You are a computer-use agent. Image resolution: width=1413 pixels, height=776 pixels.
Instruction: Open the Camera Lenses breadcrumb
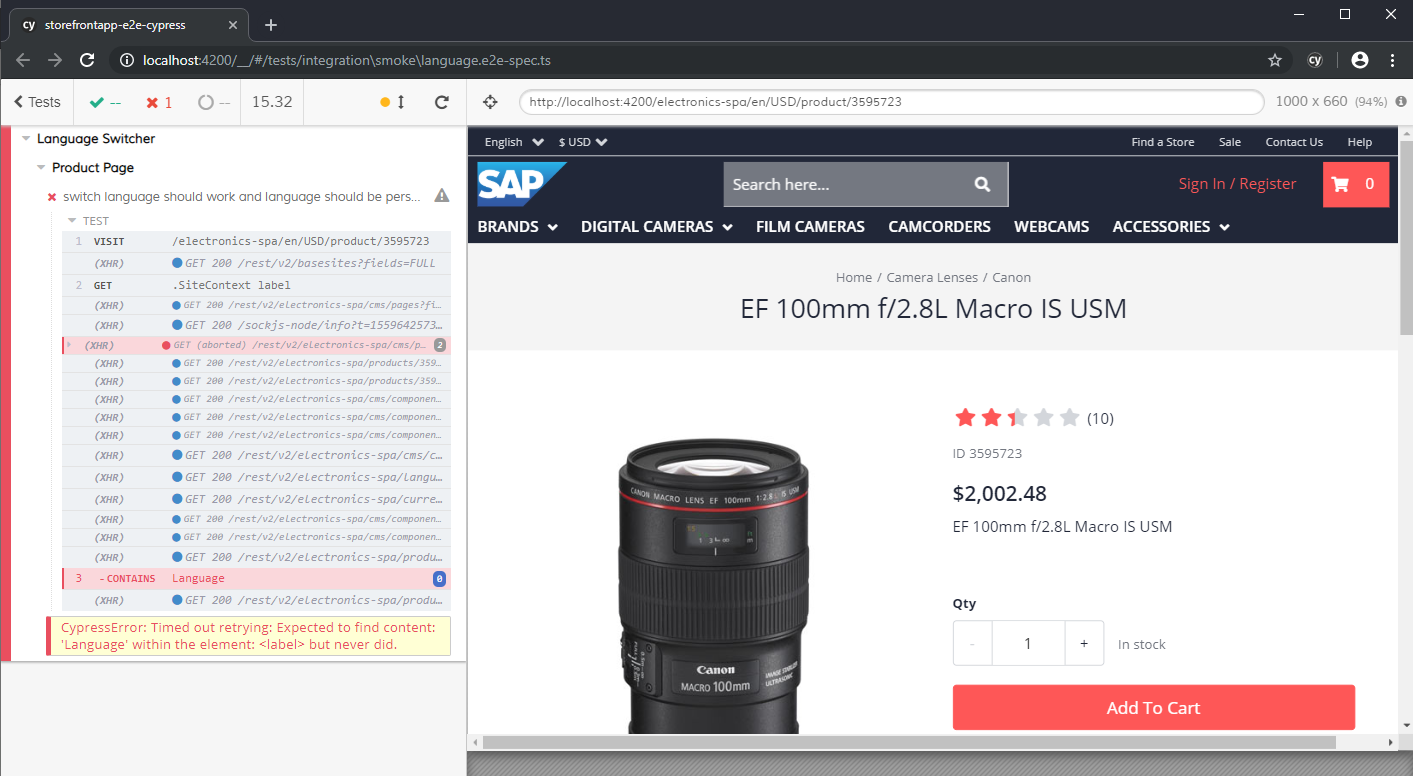tap(932, 278)
